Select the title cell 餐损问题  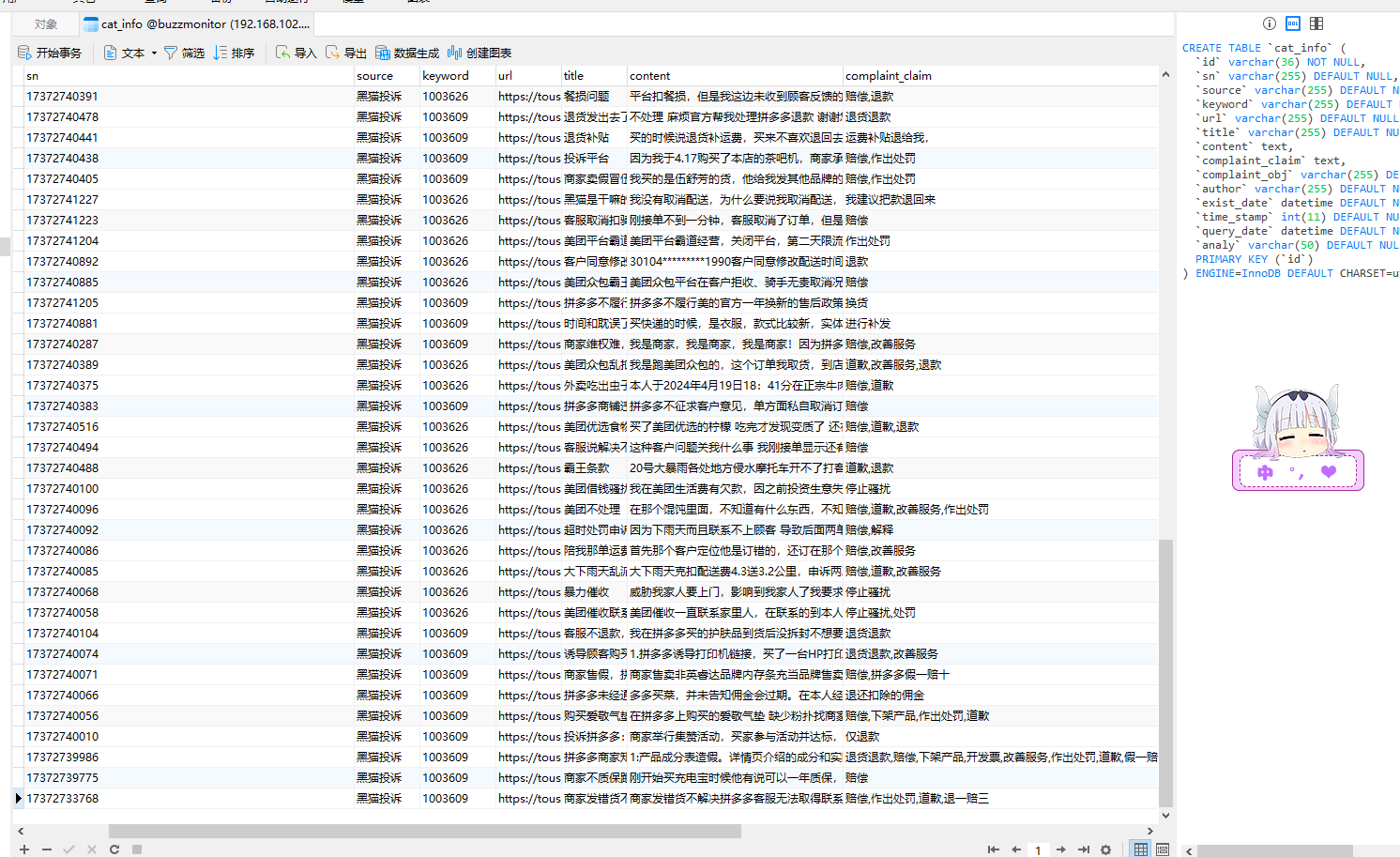[594, 97]
